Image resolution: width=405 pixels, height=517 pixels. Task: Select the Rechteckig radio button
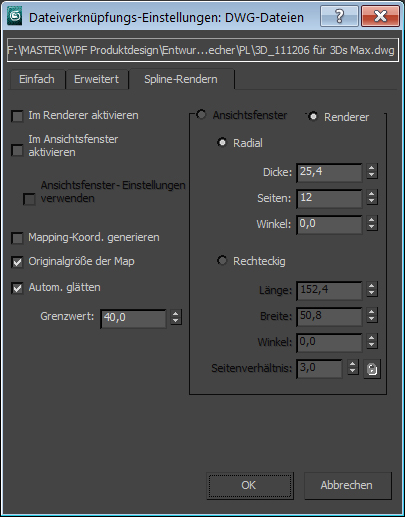[222, 260]
